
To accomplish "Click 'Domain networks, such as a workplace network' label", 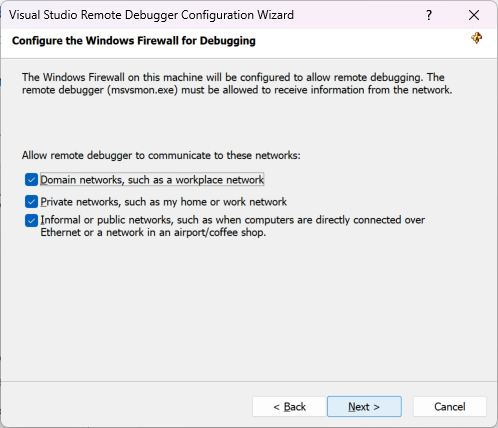I will point(152,180).
